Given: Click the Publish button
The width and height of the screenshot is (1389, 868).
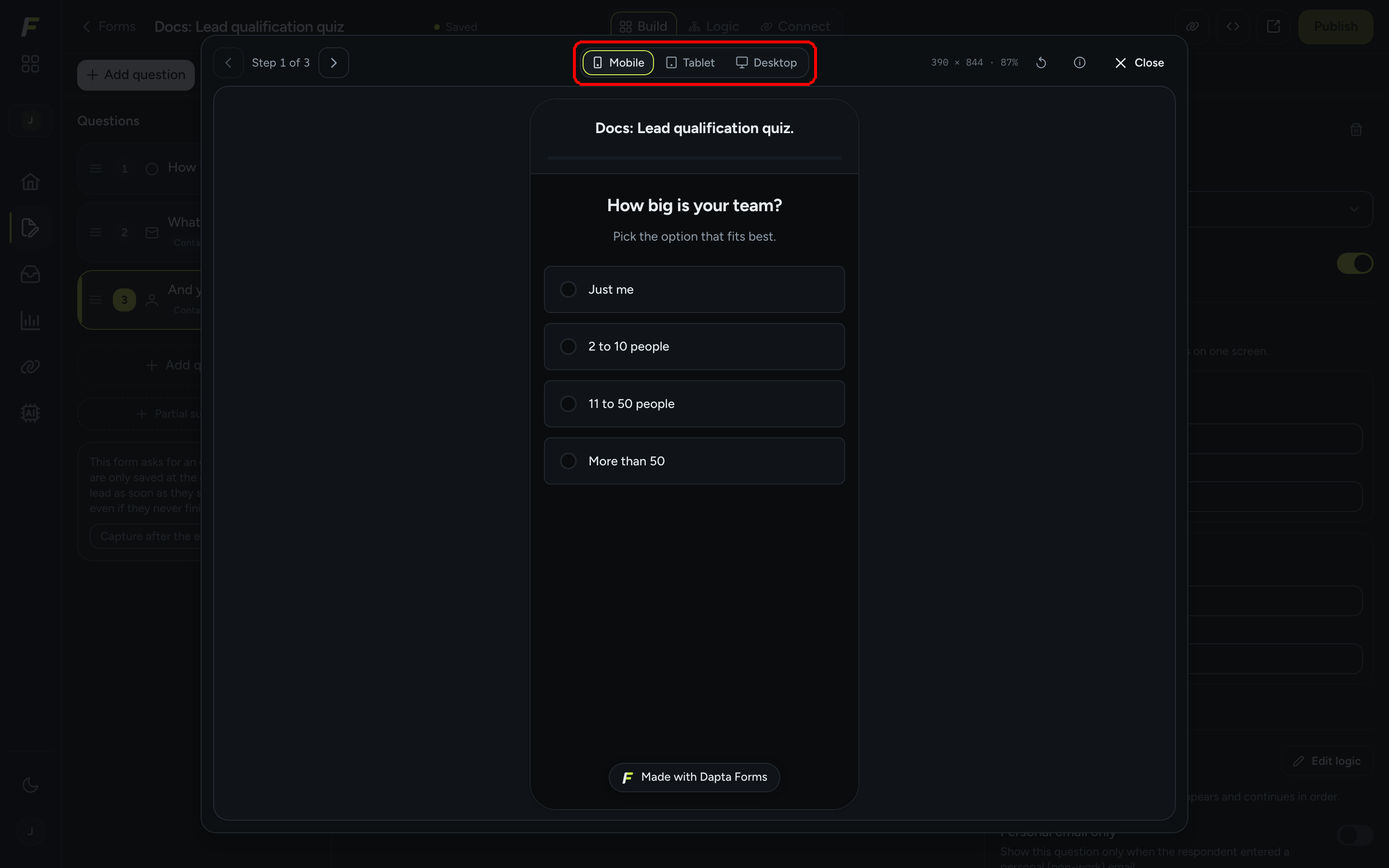Looking at the screenshot, I should 1335,27.
